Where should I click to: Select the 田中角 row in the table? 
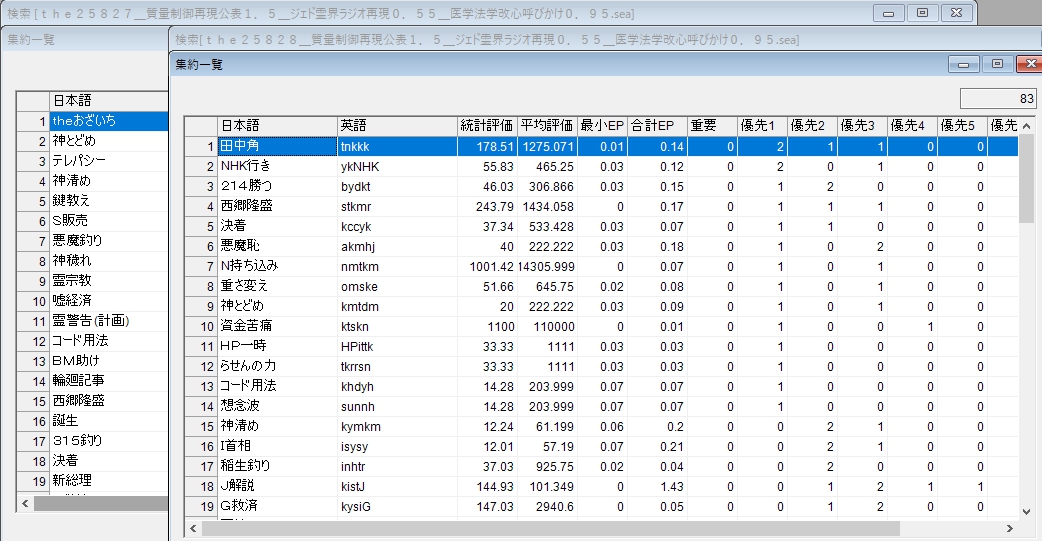pyautogui.click(x=276, y=147)
